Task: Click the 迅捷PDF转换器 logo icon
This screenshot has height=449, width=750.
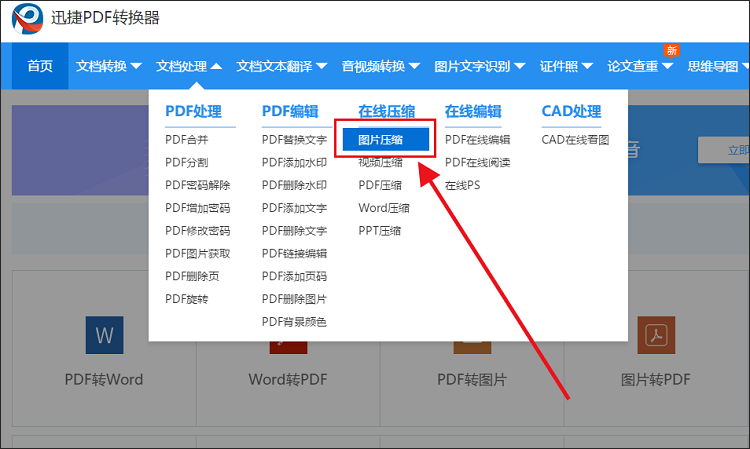Action: (x=27, y=19)
